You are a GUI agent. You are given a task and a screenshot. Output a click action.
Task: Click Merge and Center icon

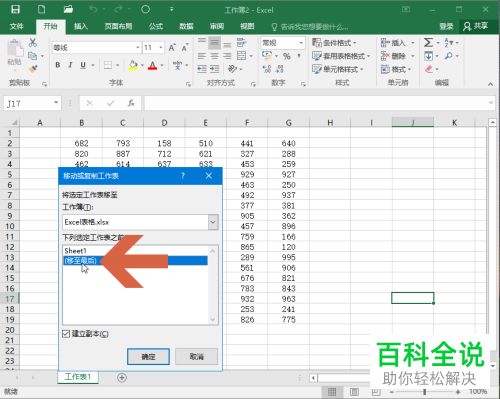(241, 56)
